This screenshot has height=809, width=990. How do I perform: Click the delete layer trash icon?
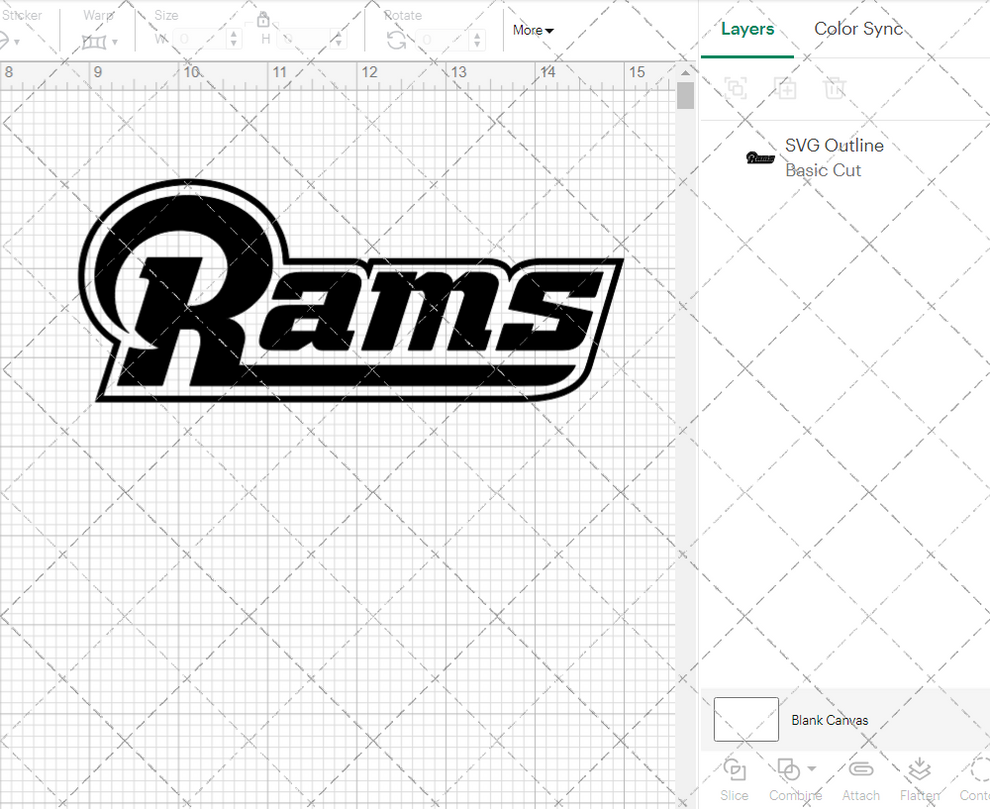tap(835, 88)
